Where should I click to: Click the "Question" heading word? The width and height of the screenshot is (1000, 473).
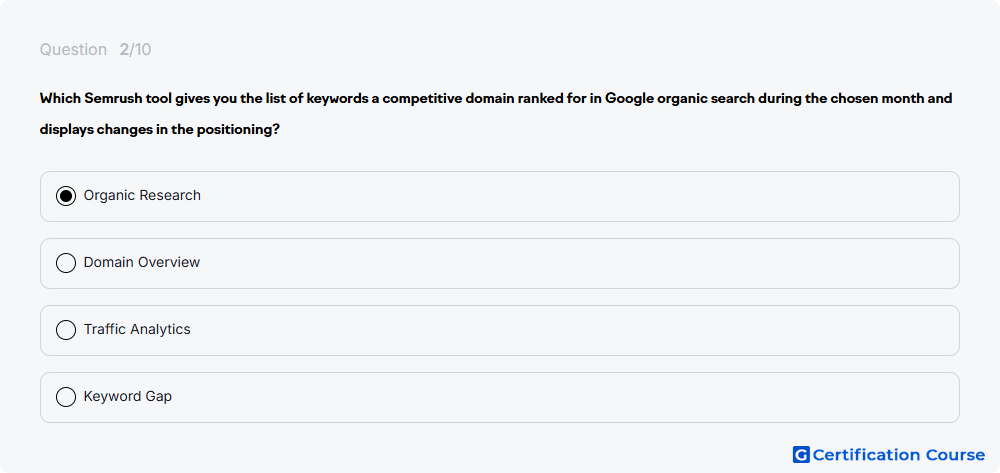click(x=73, y=50)
